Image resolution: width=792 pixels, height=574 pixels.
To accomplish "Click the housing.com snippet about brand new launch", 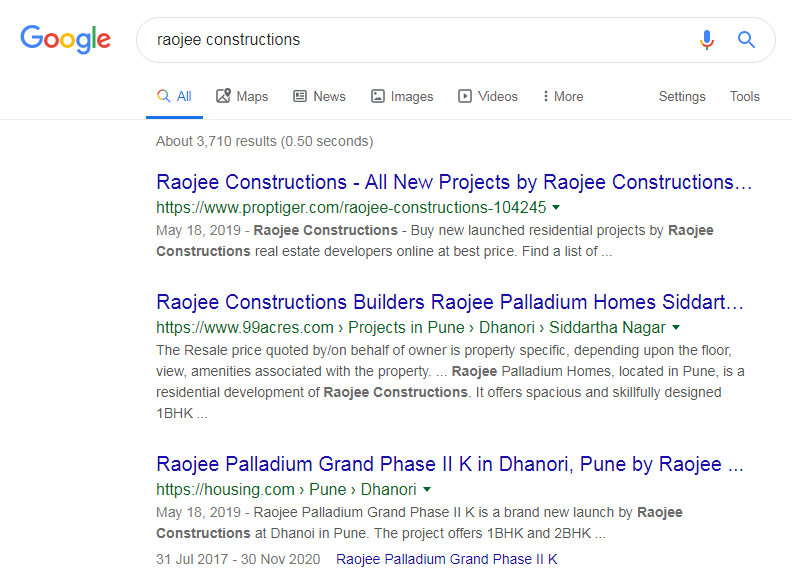I will (x=419, y=522).
